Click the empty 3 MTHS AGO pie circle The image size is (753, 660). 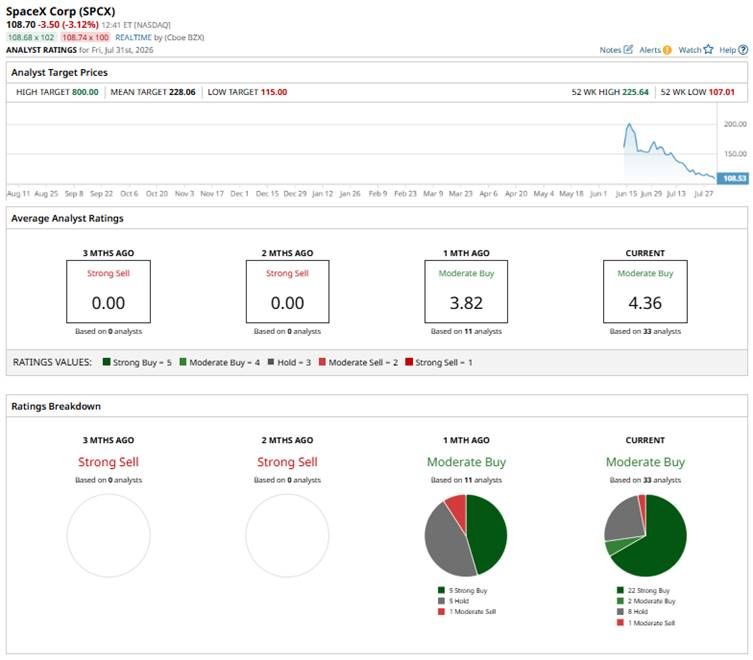click(109, 535)
